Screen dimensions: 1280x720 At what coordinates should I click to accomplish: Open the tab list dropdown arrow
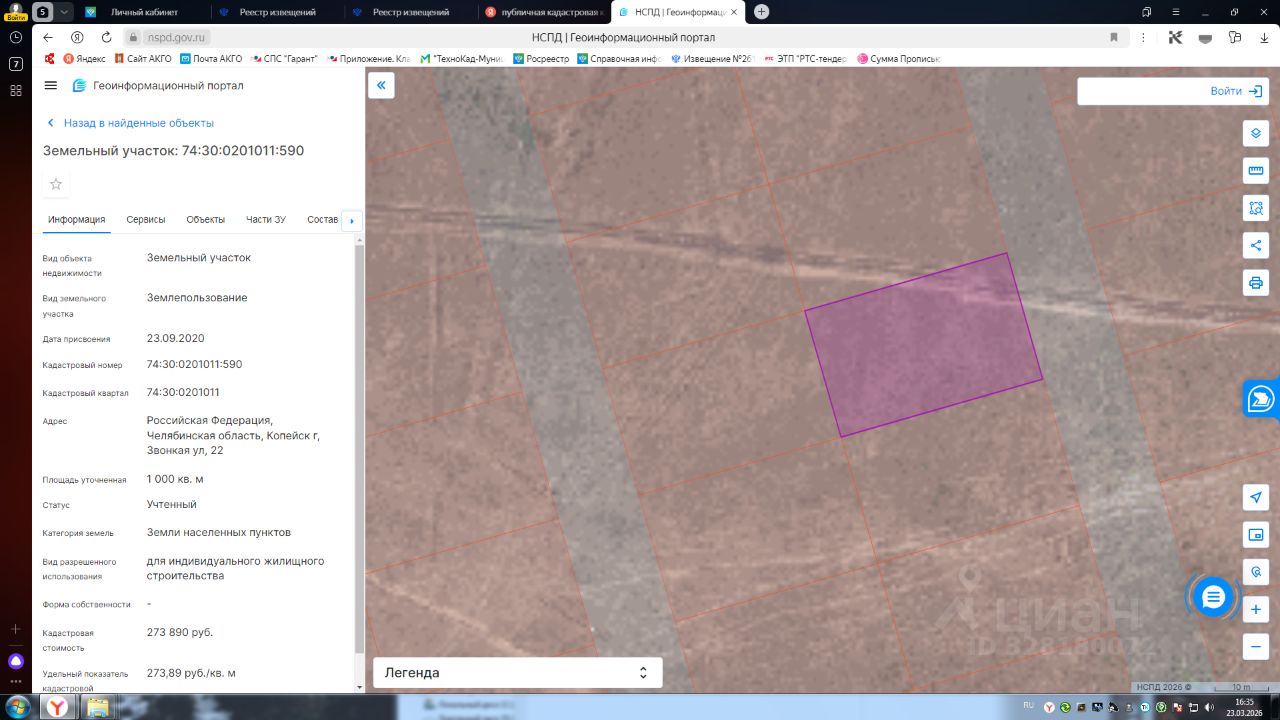[65, 12]
